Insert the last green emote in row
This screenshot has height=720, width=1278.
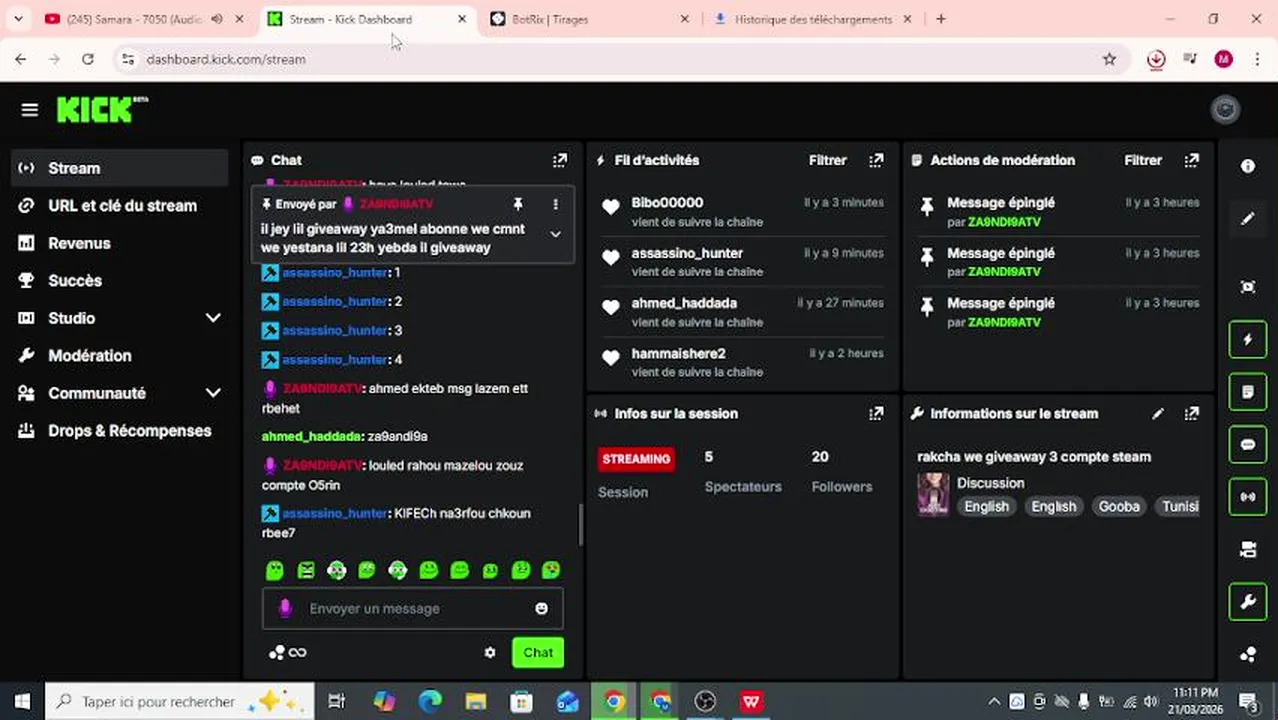[551, 570]
